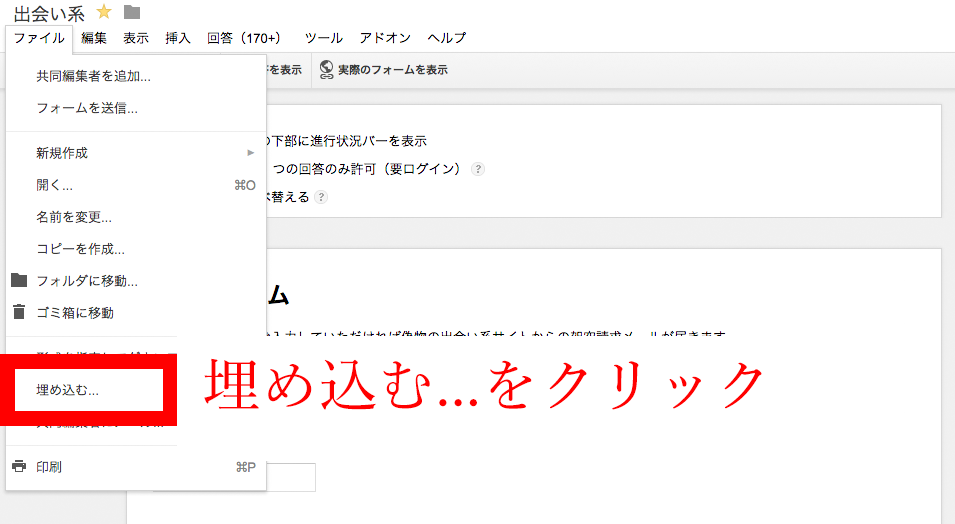955x524 pixels.
Task: Open the アドオン menu
Action: [x=385, y=38]
